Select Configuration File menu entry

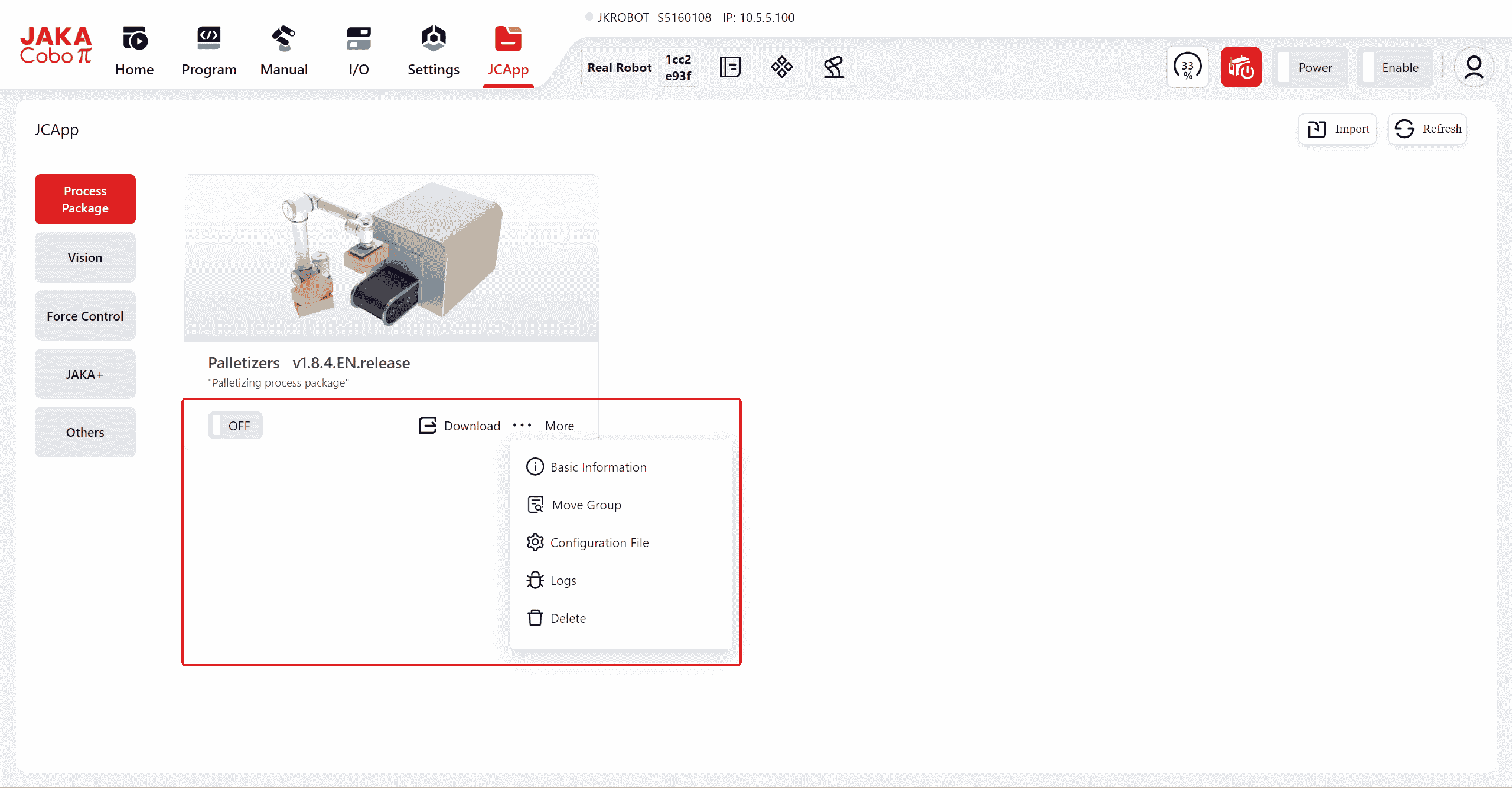pyautogui.click(x=599, y=542)
